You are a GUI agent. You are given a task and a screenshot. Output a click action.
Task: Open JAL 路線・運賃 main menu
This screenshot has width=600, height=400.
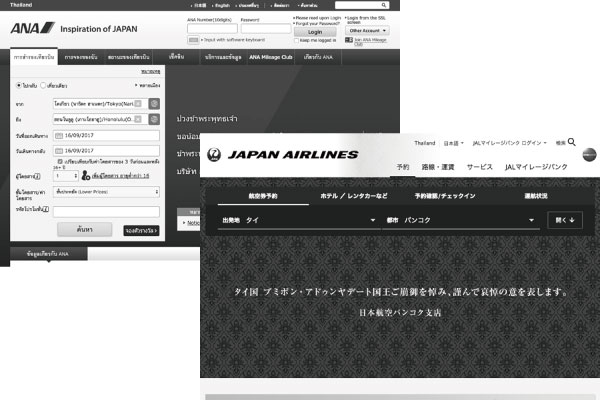[438, 167]
